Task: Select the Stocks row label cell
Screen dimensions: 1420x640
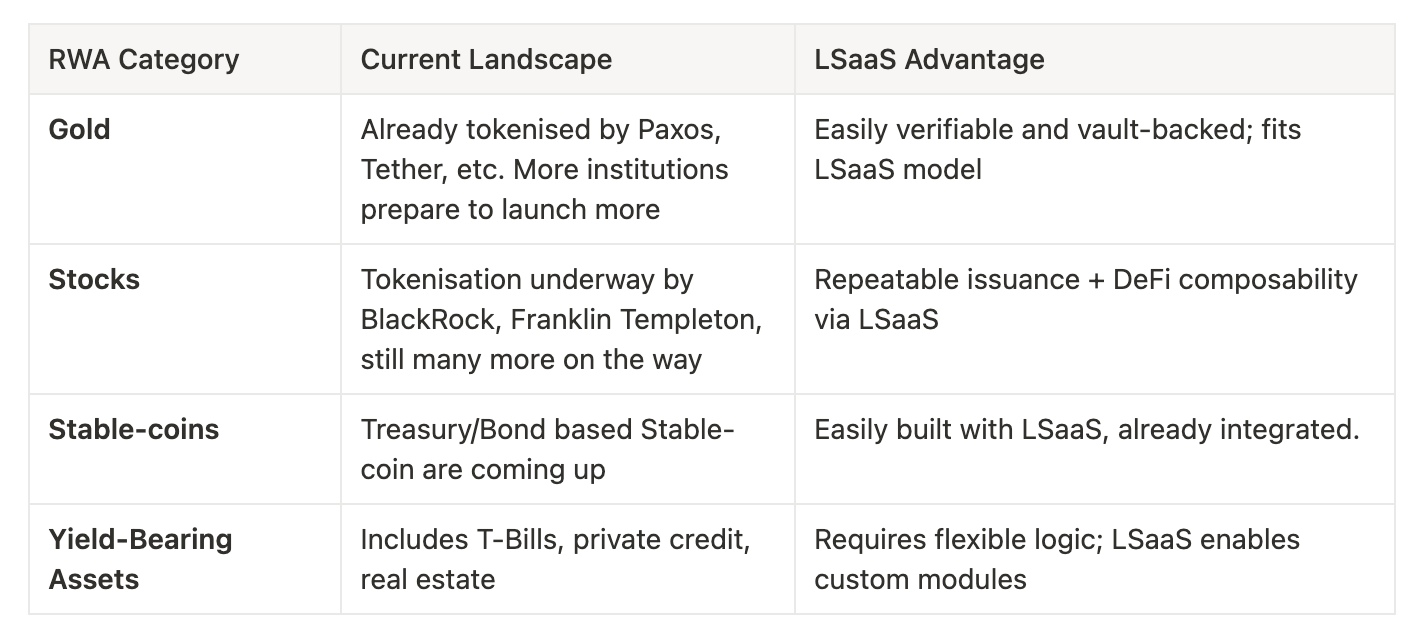Action: click(94, 280)
